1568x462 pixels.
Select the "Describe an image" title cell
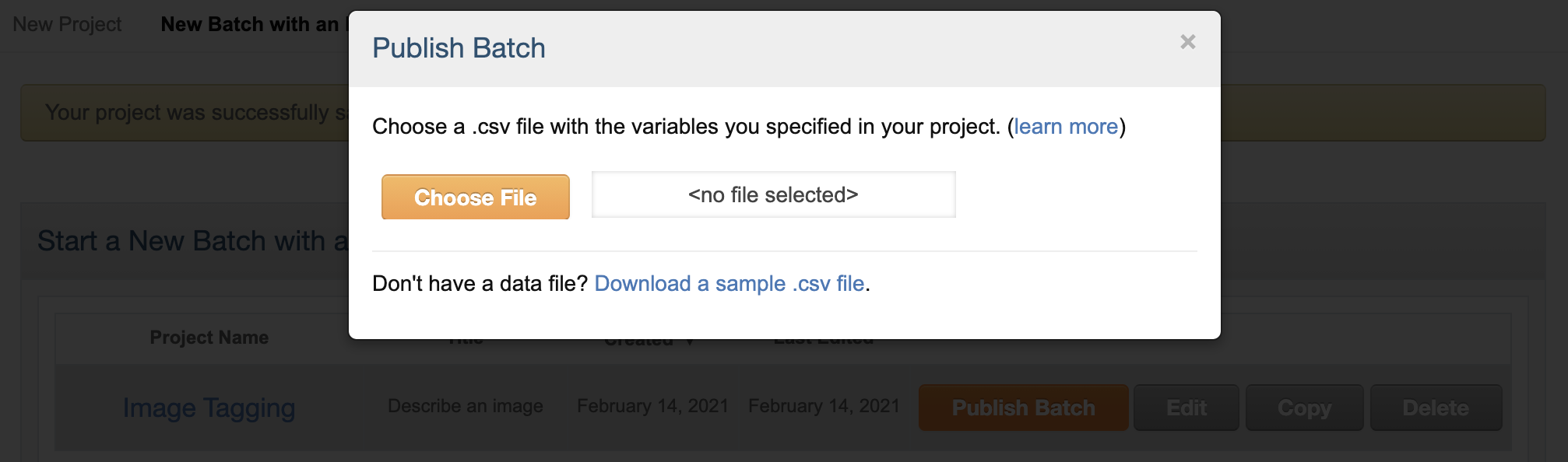pyautogui.click(x=465, y=406)
